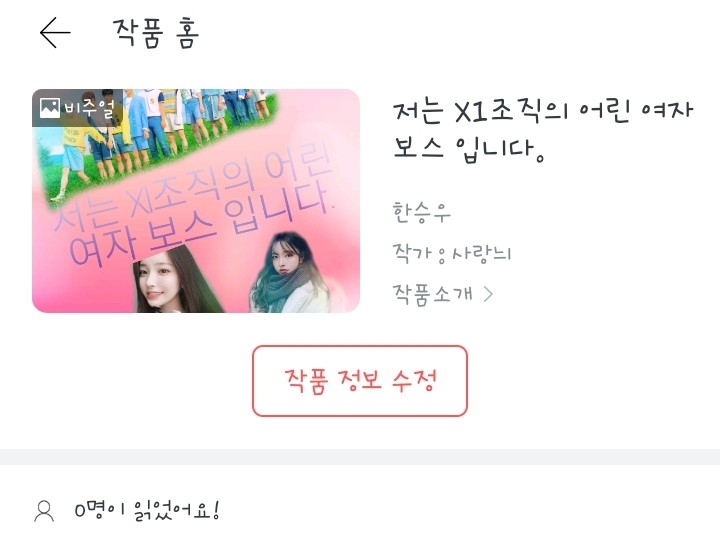Screen dimensions: 720x540
Task: Expand the chevron next to 작품소개
Action: tap(488, 294)
